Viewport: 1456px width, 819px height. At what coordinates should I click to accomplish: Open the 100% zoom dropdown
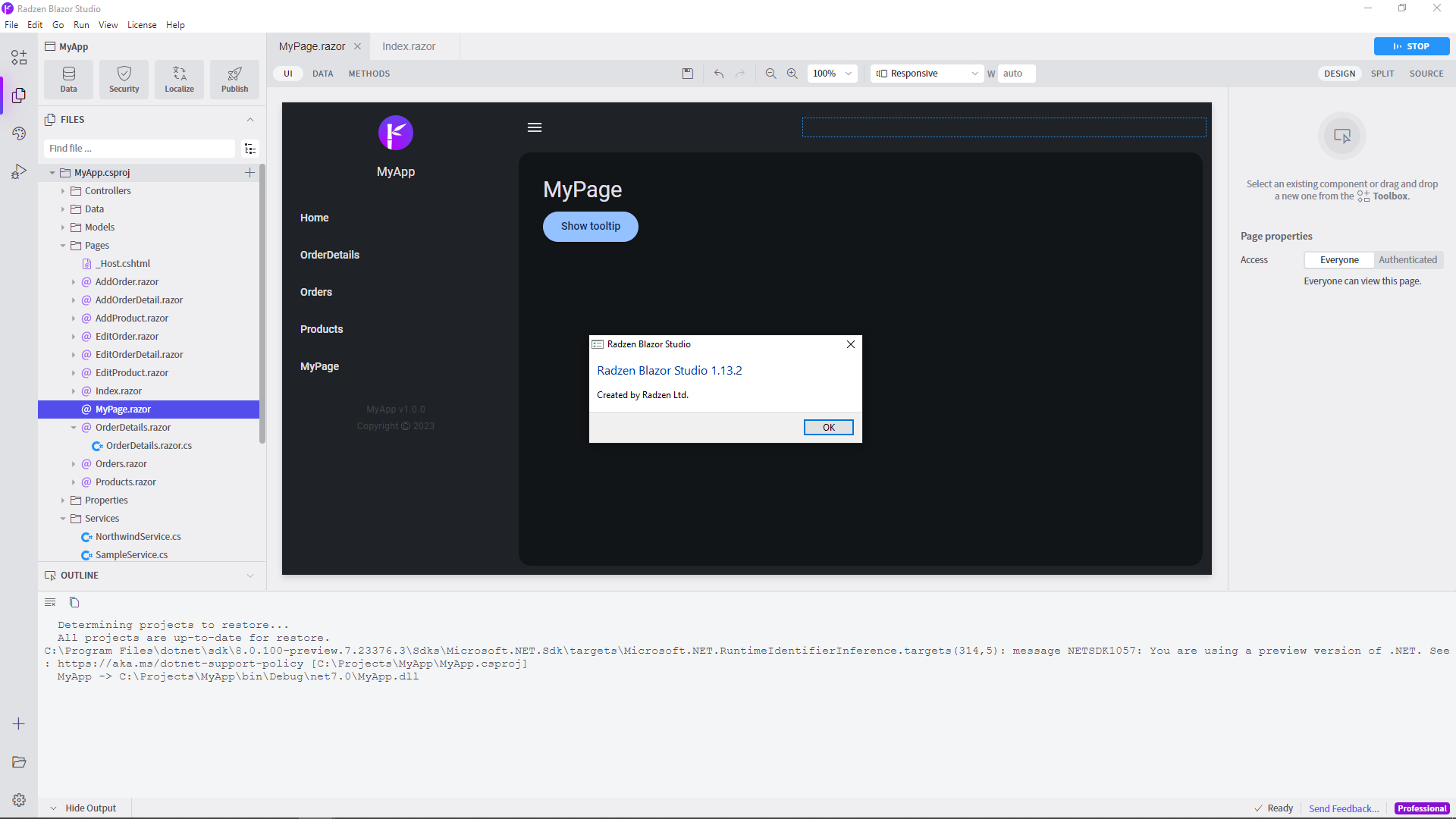click(832, 74)
